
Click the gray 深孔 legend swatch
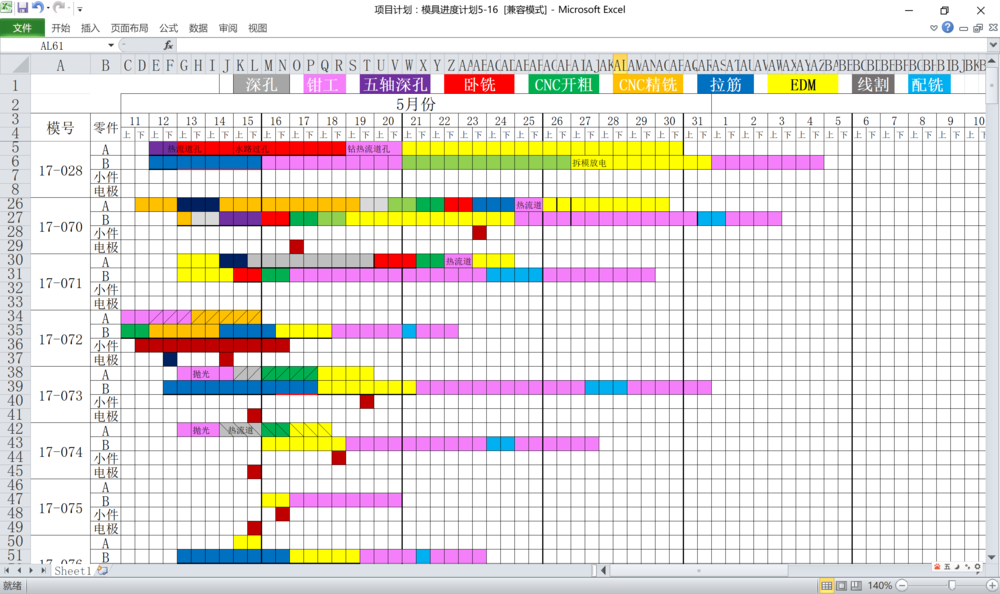[x=261, y=84]
